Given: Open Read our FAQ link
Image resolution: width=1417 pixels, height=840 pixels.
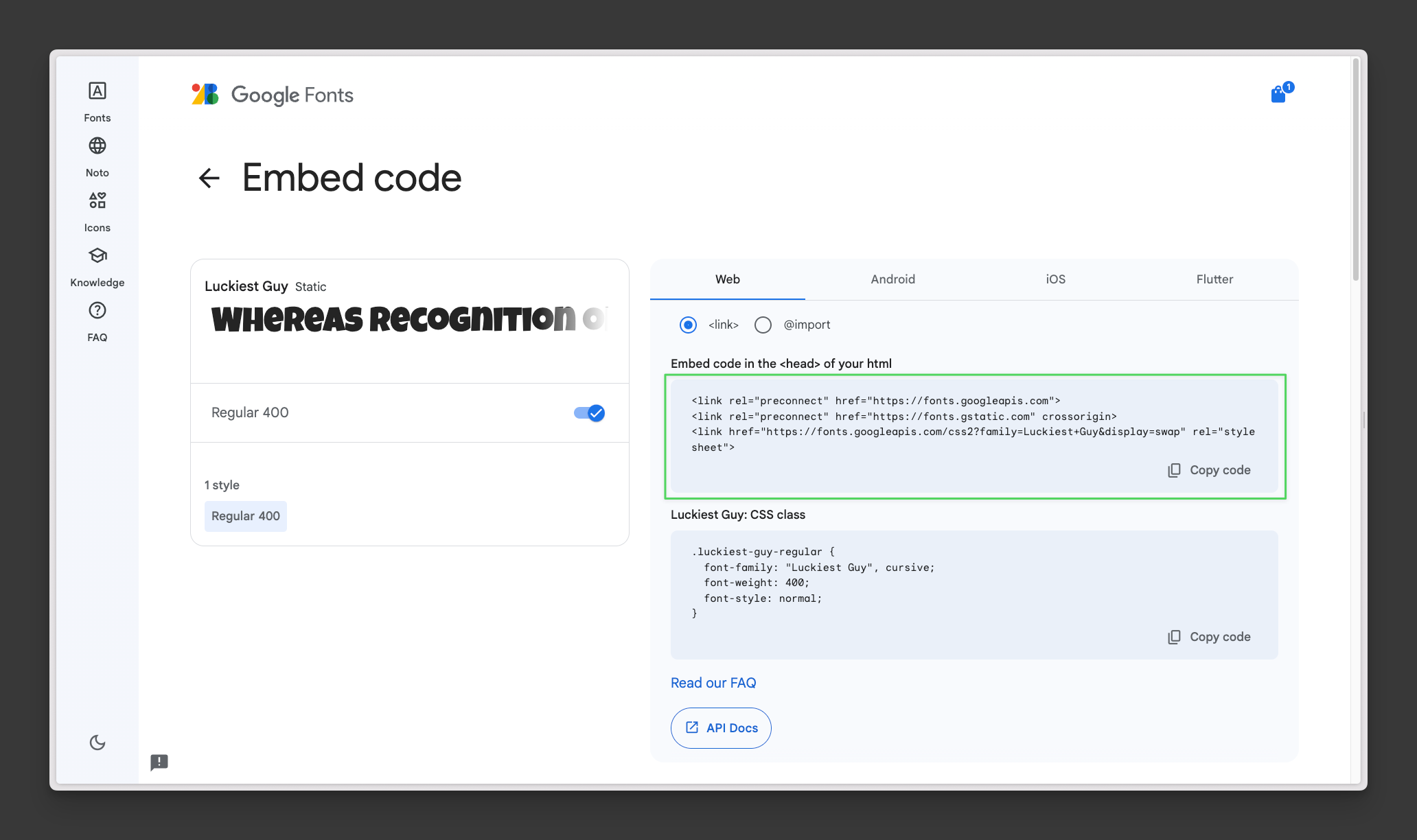Looking at the screenshot, I should coord(713,682).
